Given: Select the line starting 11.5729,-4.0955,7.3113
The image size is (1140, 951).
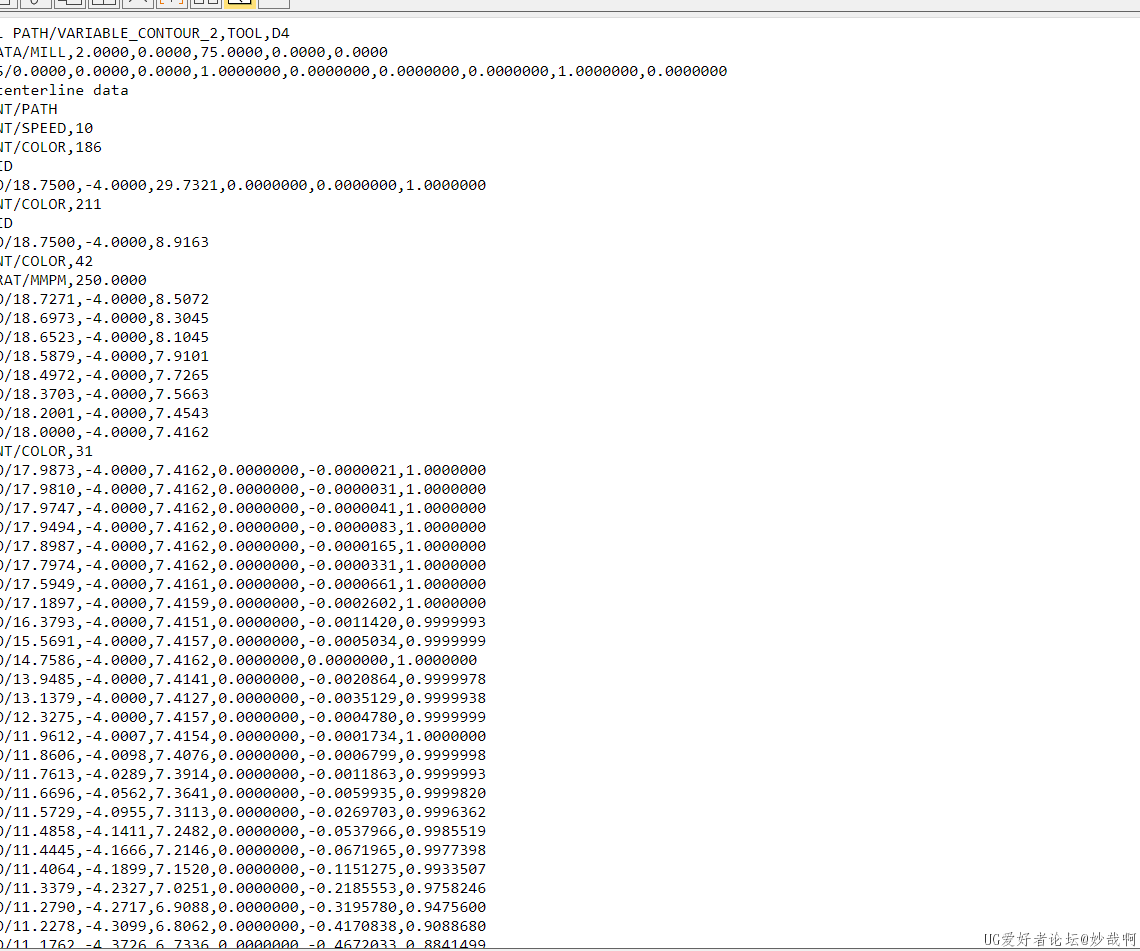Looking at the screenshot, I should coord(243,812).
